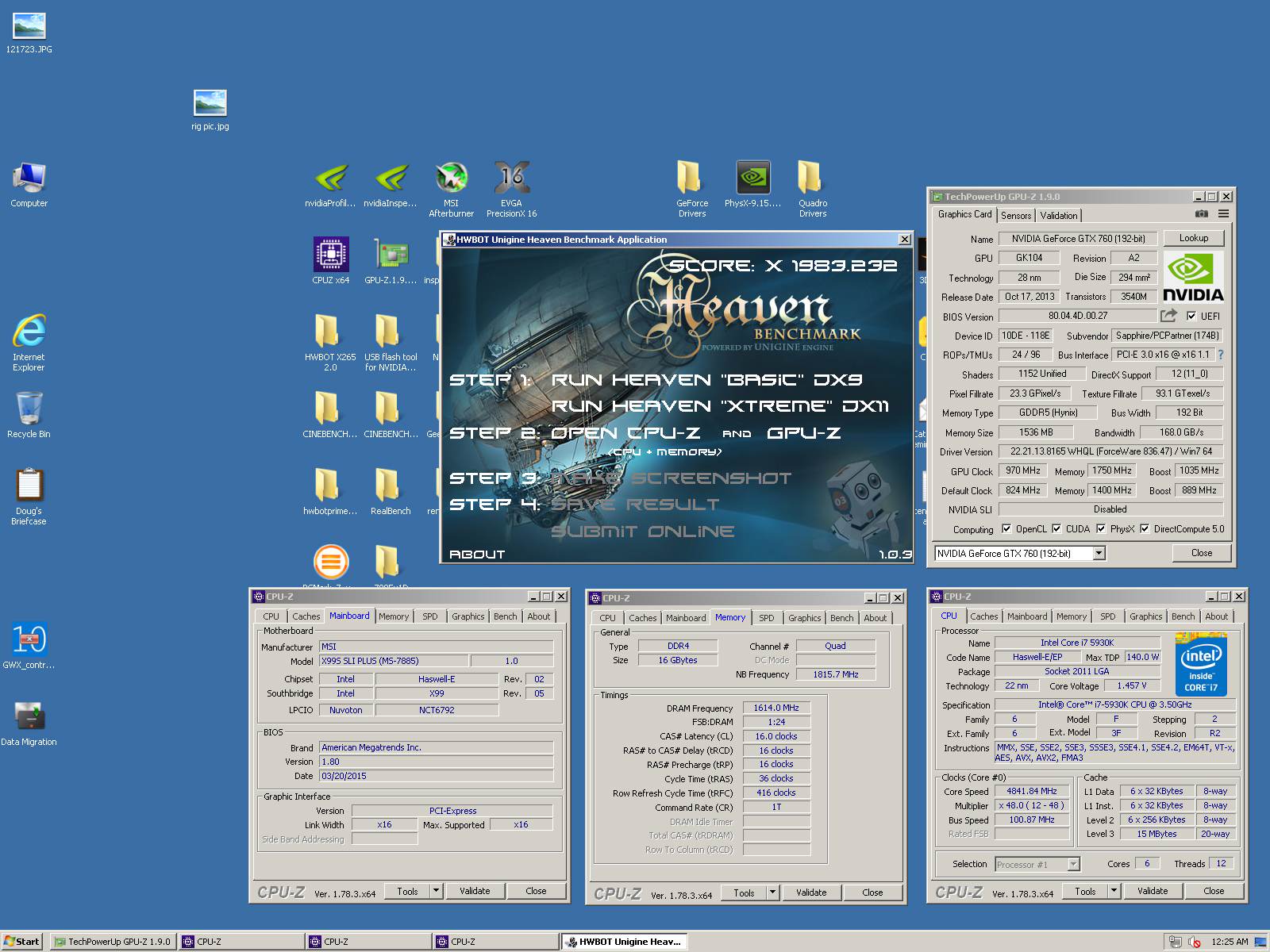Screen dimensions: 1270x952
Task: Click the clock showing 12:25 AM
Action: pyautogui.click(x=1230, y=942)
